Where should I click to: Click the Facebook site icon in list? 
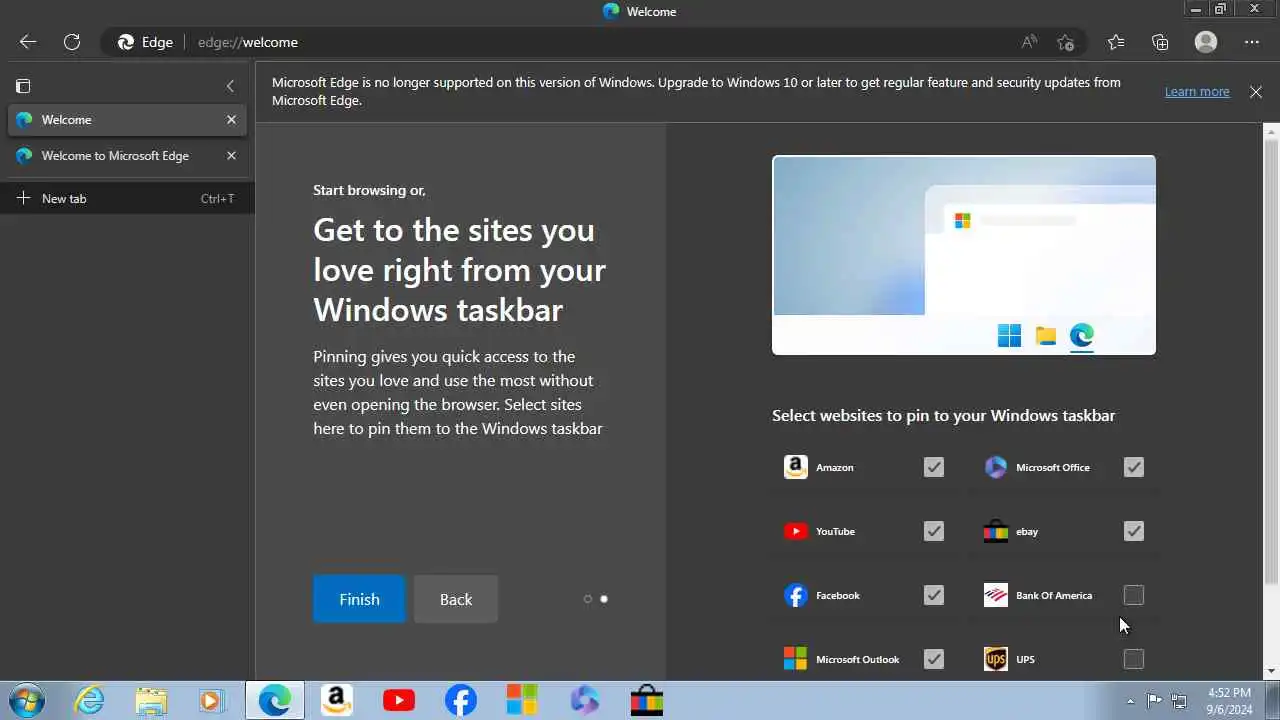point(796,595)
